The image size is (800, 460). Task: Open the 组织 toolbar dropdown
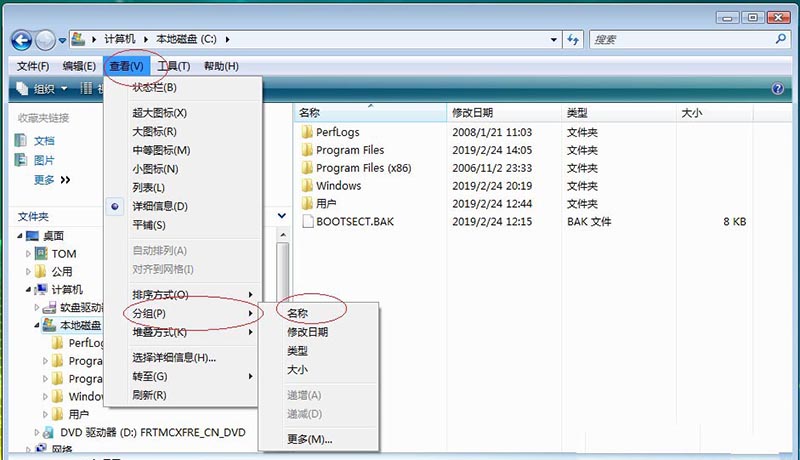click(42, 89)
